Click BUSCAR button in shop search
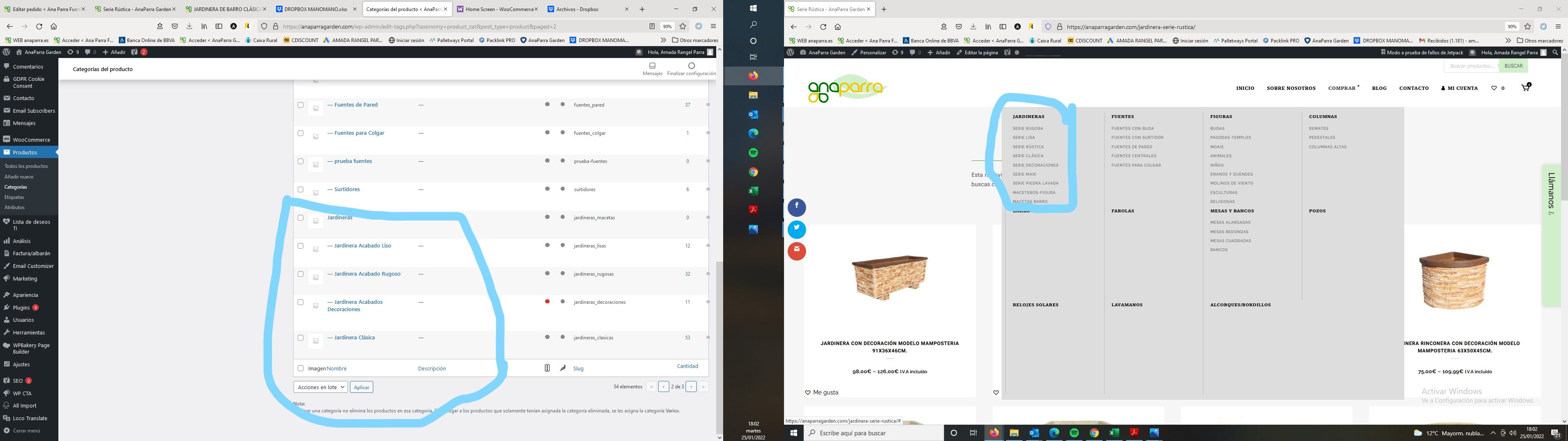Image resolution: width=1568 pixels, height=441 pixels. (x=1513, y=66)
